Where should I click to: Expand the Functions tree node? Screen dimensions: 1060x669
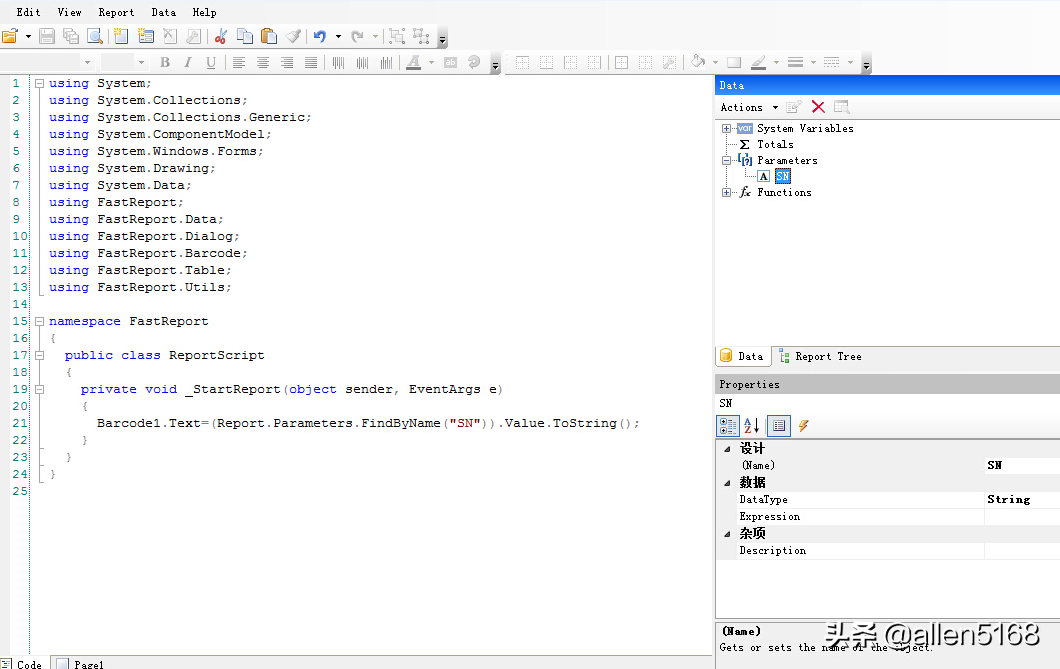(726, 193)
